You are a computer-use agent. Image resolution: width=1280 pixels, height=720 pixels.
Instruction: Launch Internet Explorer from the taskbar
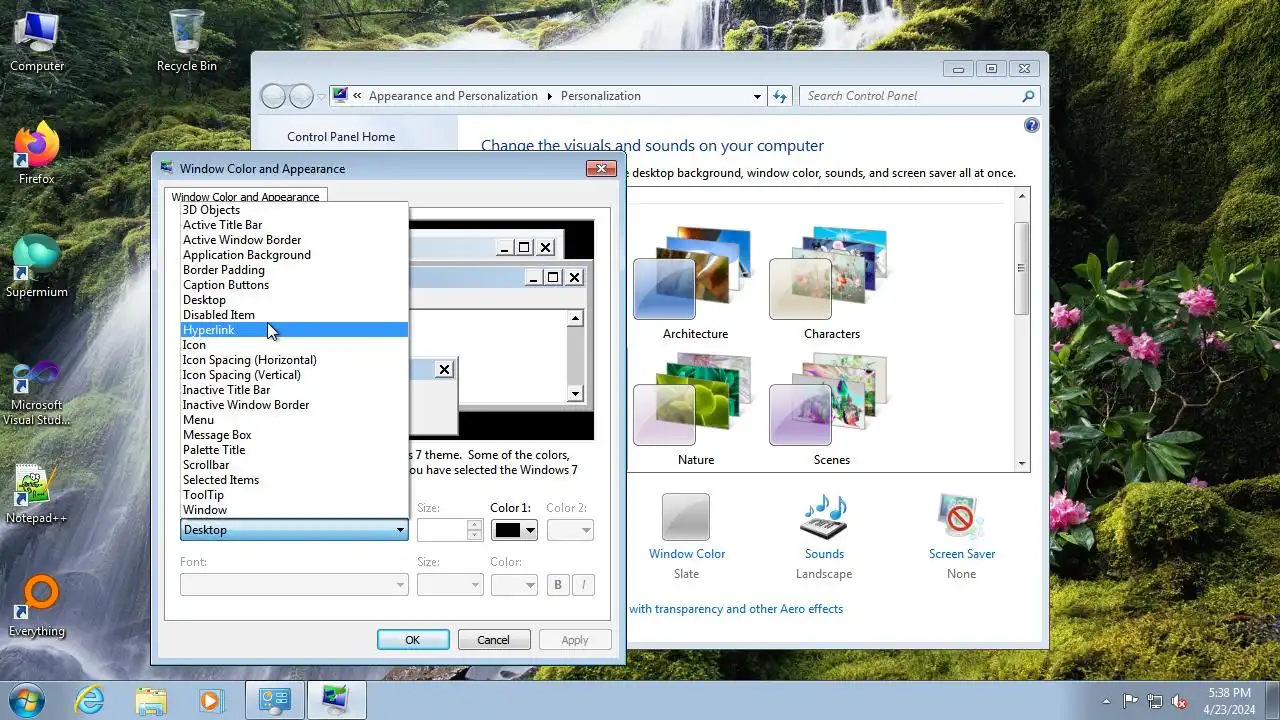point(90,700)
